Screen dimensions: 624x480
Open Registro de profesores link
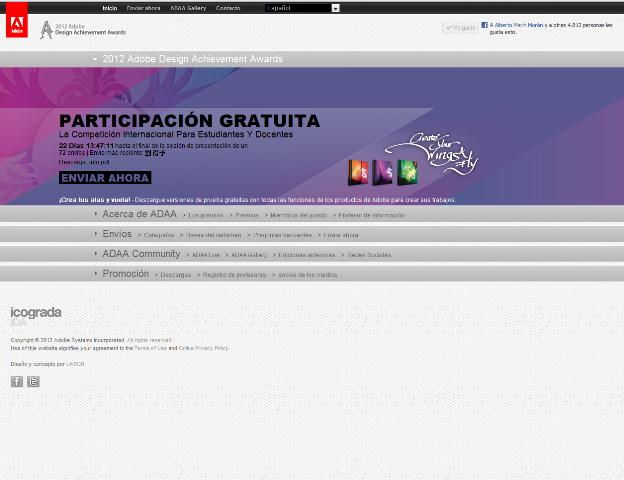(x=234, y=275)
